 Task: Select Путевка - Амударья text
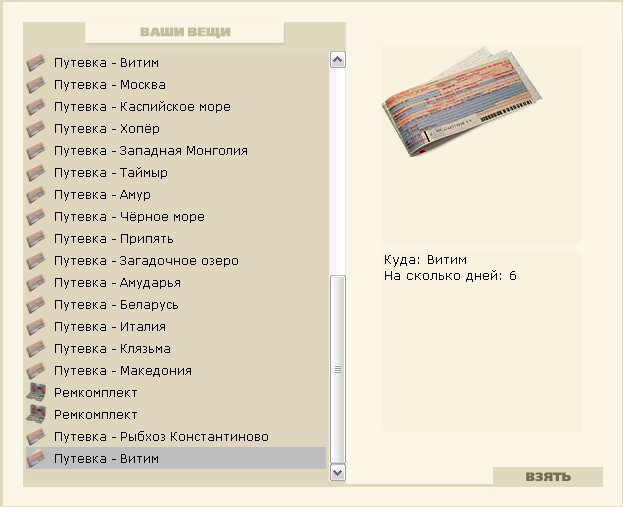coord(118,283)
